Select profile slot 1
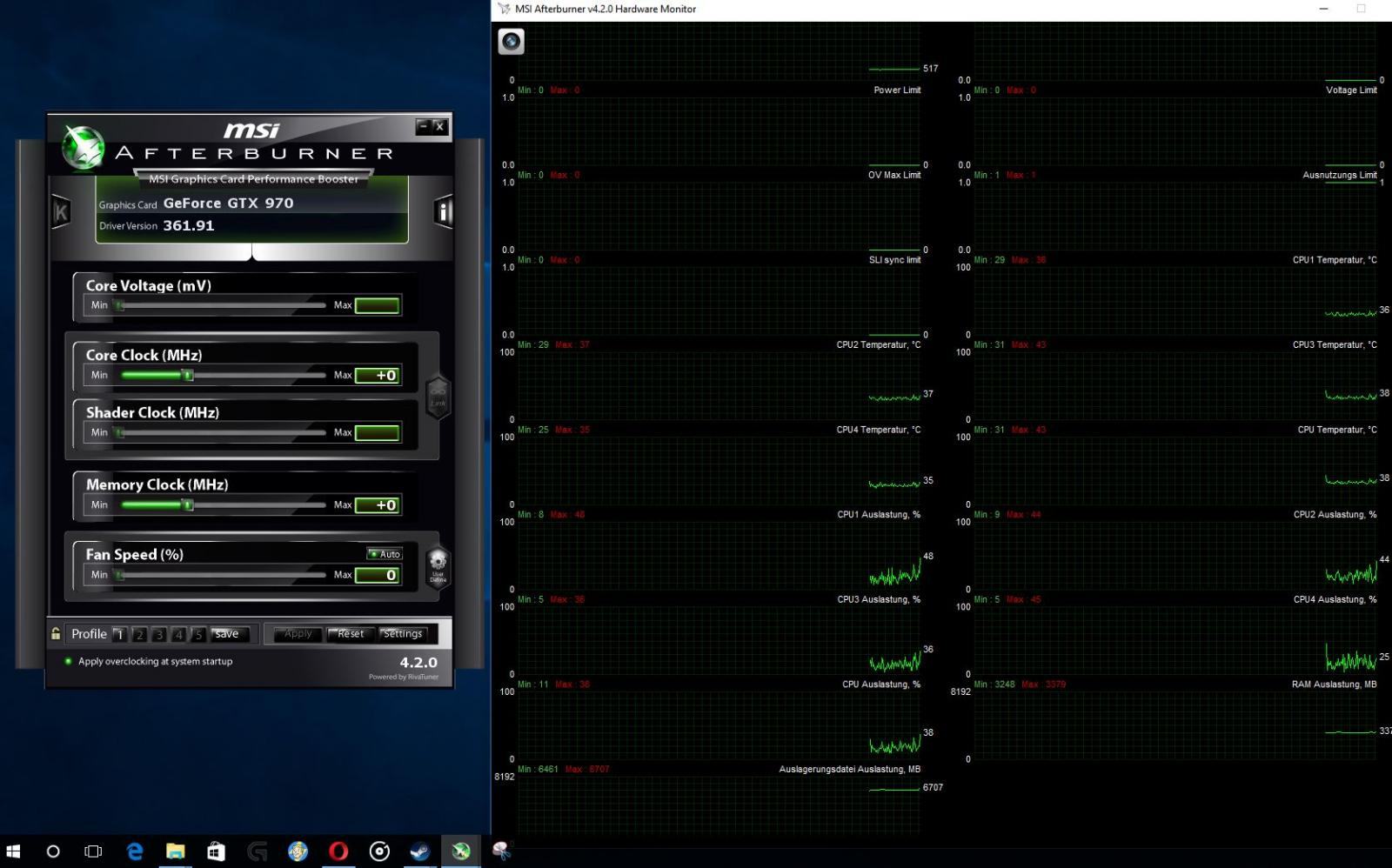Viewport: 1392px width, 868px height. 120,634
